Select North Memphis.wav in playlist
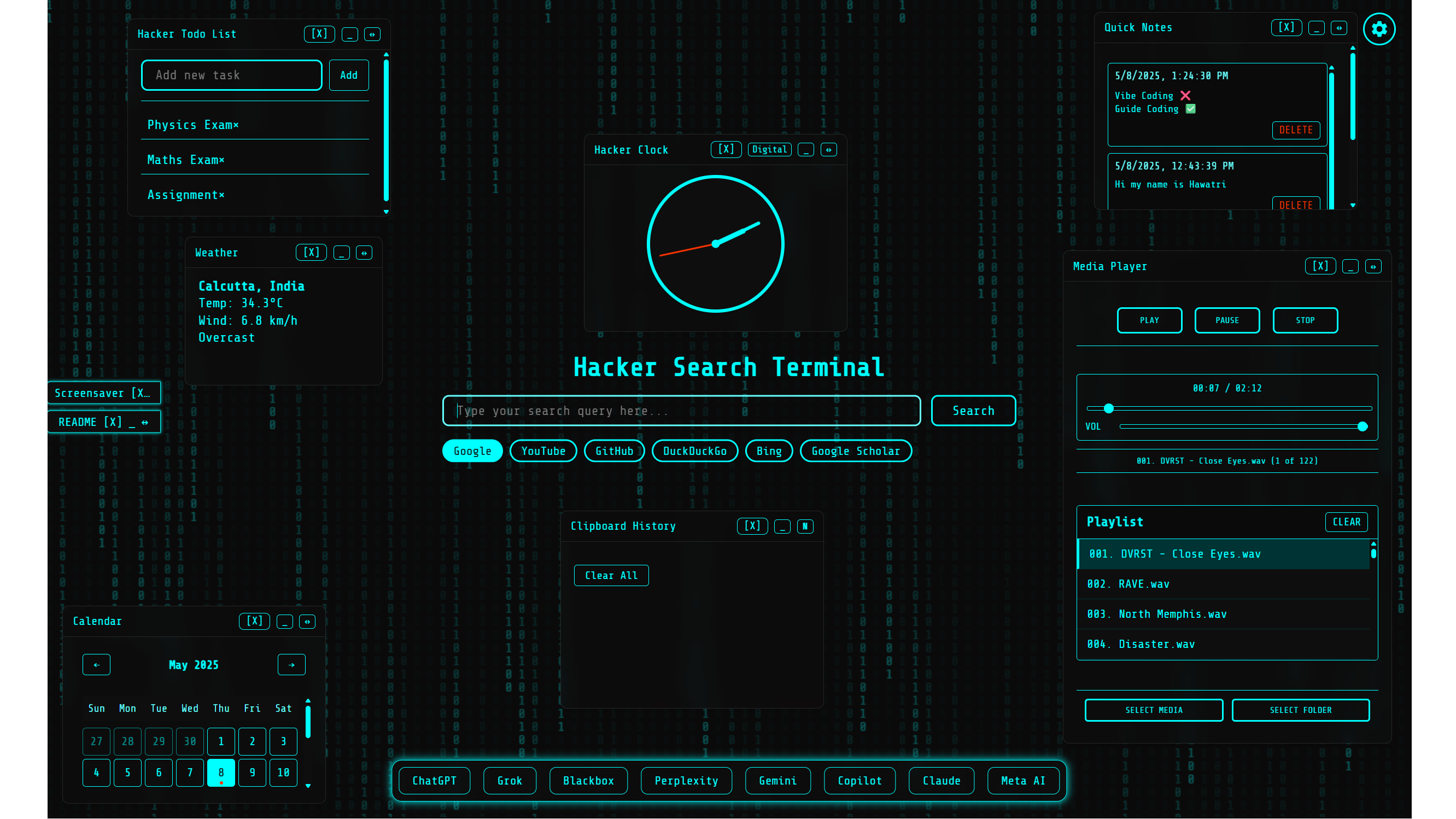 pos(1224,615)
